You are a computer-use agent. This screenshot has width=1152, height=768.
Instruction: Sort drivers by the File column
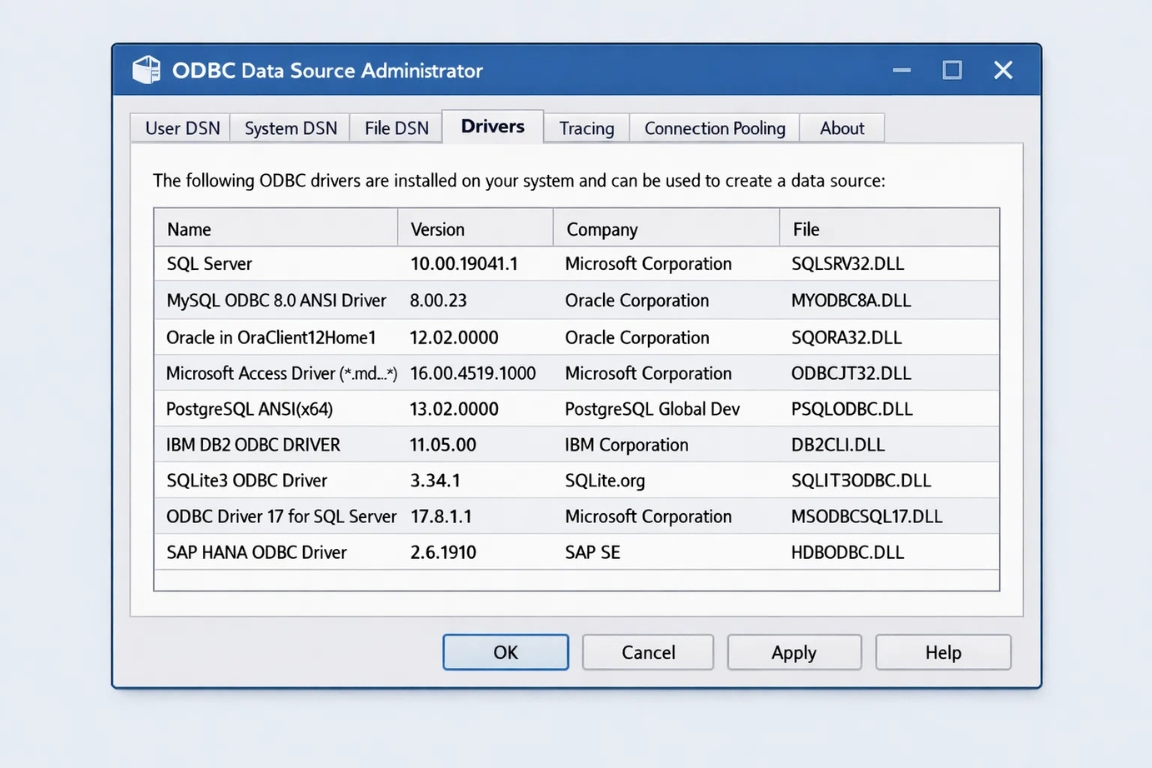(888, 228)
